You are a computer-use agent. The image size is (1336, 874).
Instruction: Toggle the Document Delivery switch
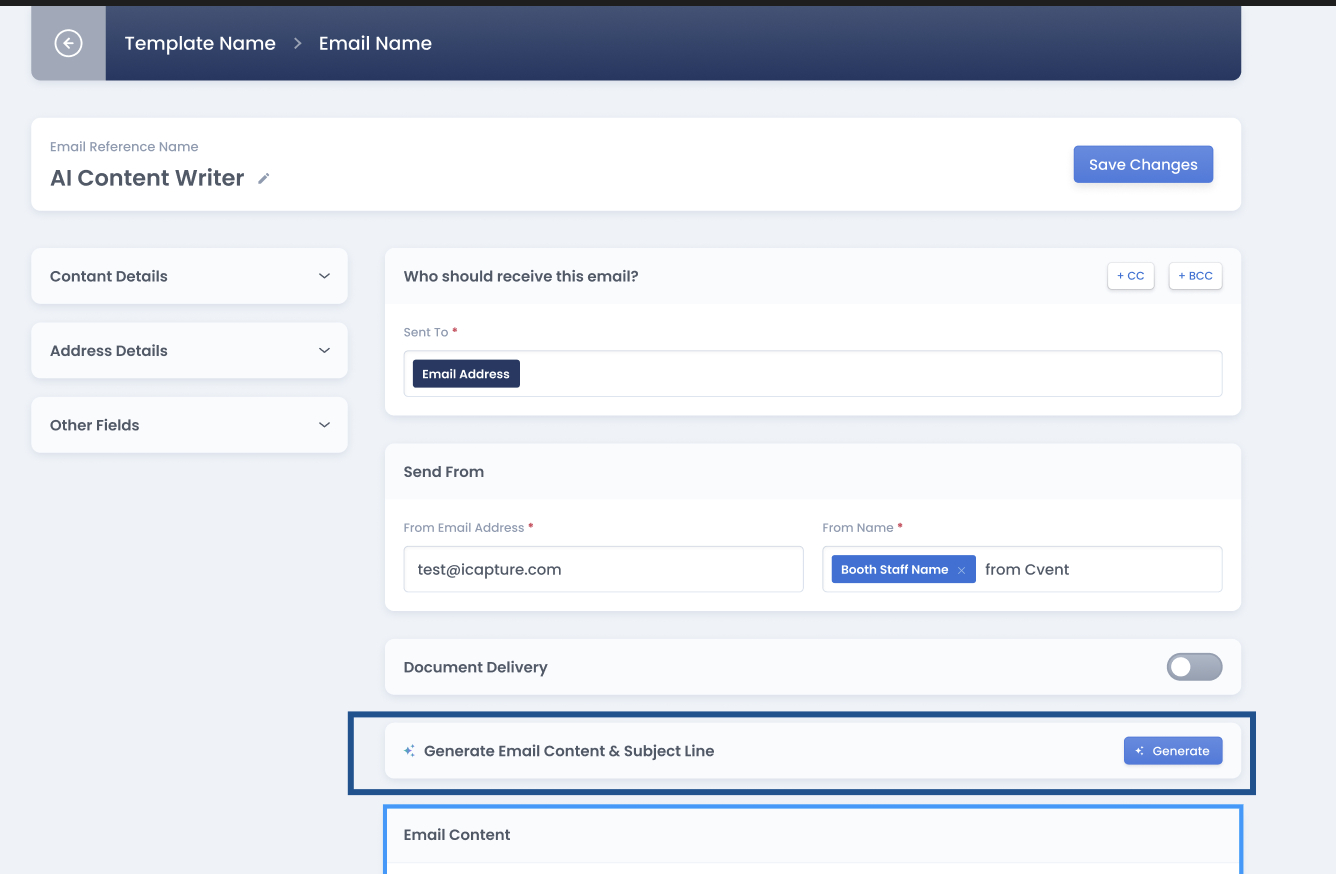[1194, 667]
